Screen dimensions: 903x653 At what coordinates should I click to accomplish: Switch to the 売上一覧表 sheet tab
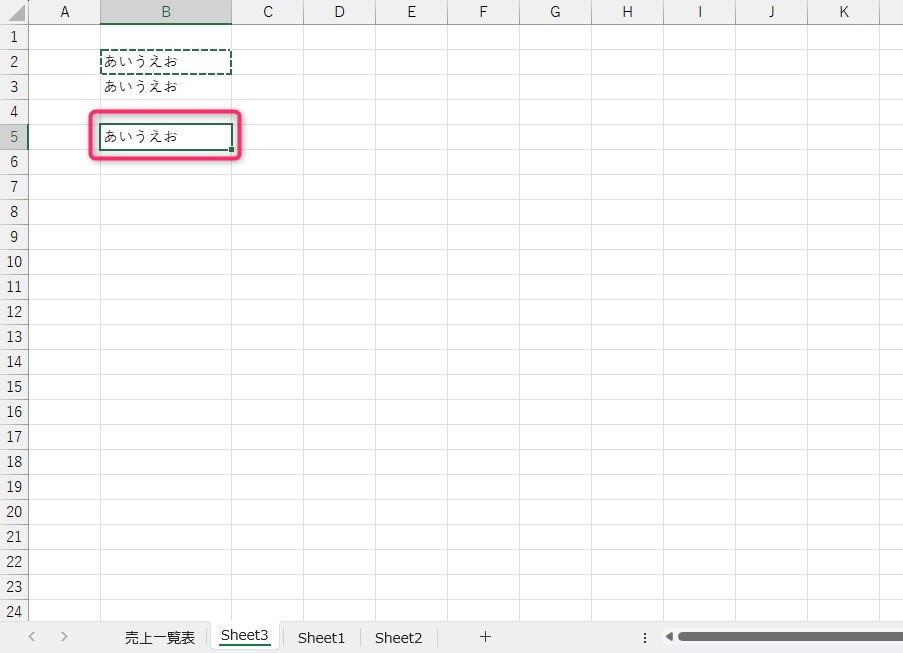coord(160,637)
